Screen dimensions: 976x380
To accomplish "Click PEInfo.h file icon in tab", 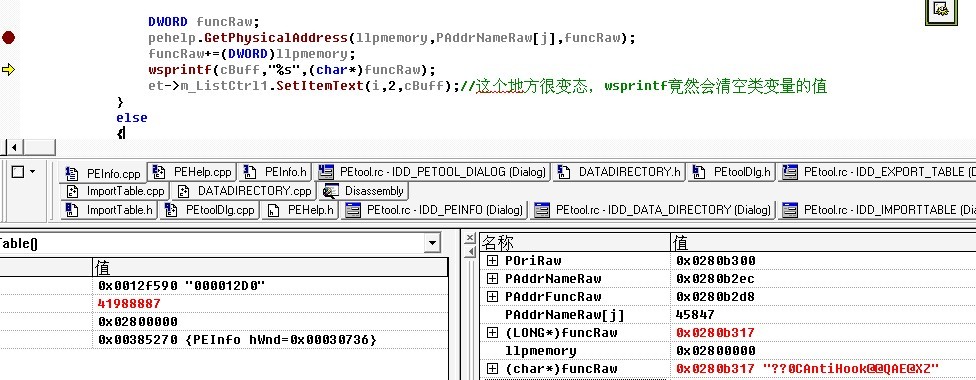I will coord(250,172).
